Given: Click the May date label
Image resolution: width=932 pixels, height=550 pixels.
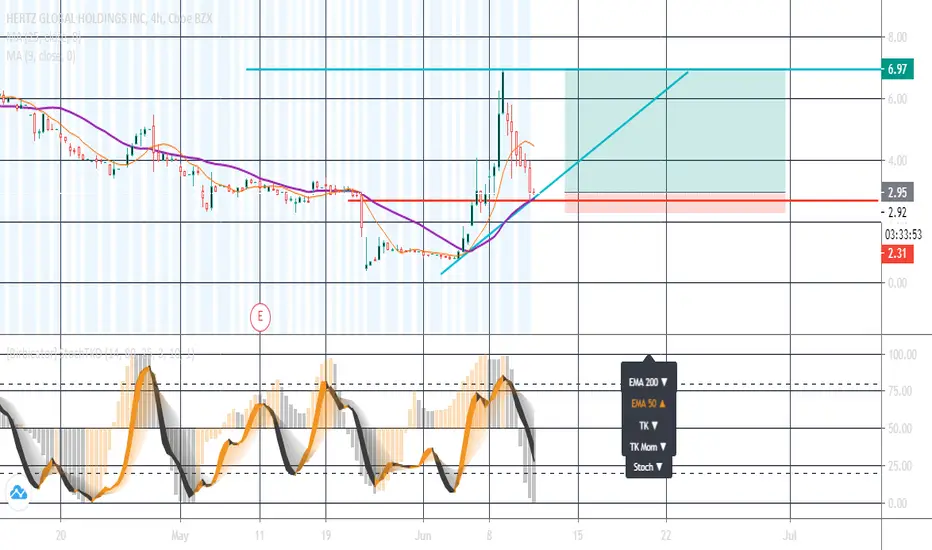Looking at the screenshot, I should (x=180, y=536).
